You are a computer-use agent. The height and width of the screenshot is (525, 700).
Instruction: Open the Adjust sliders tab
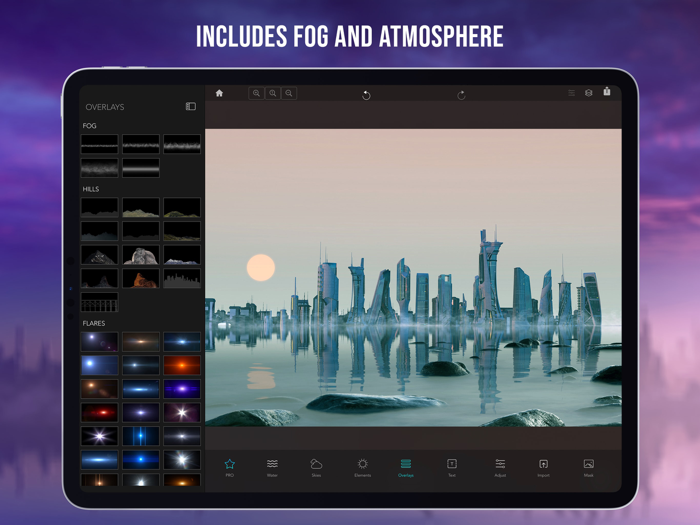click(x=500, y=467)
